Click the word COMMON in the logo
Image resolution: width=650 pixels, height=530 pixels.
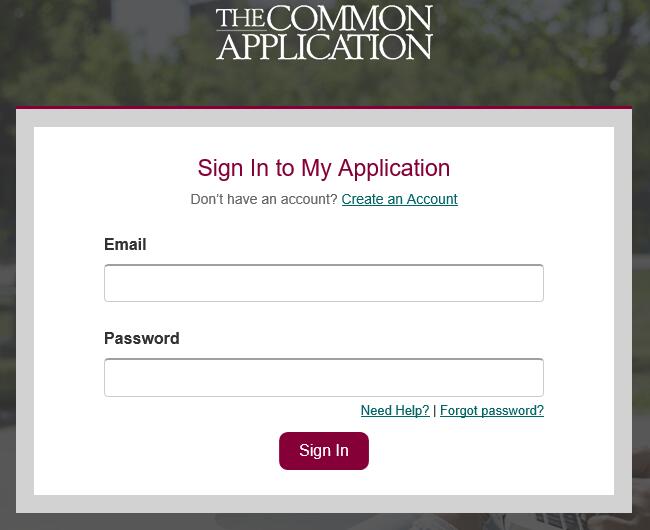click(350, 19)
